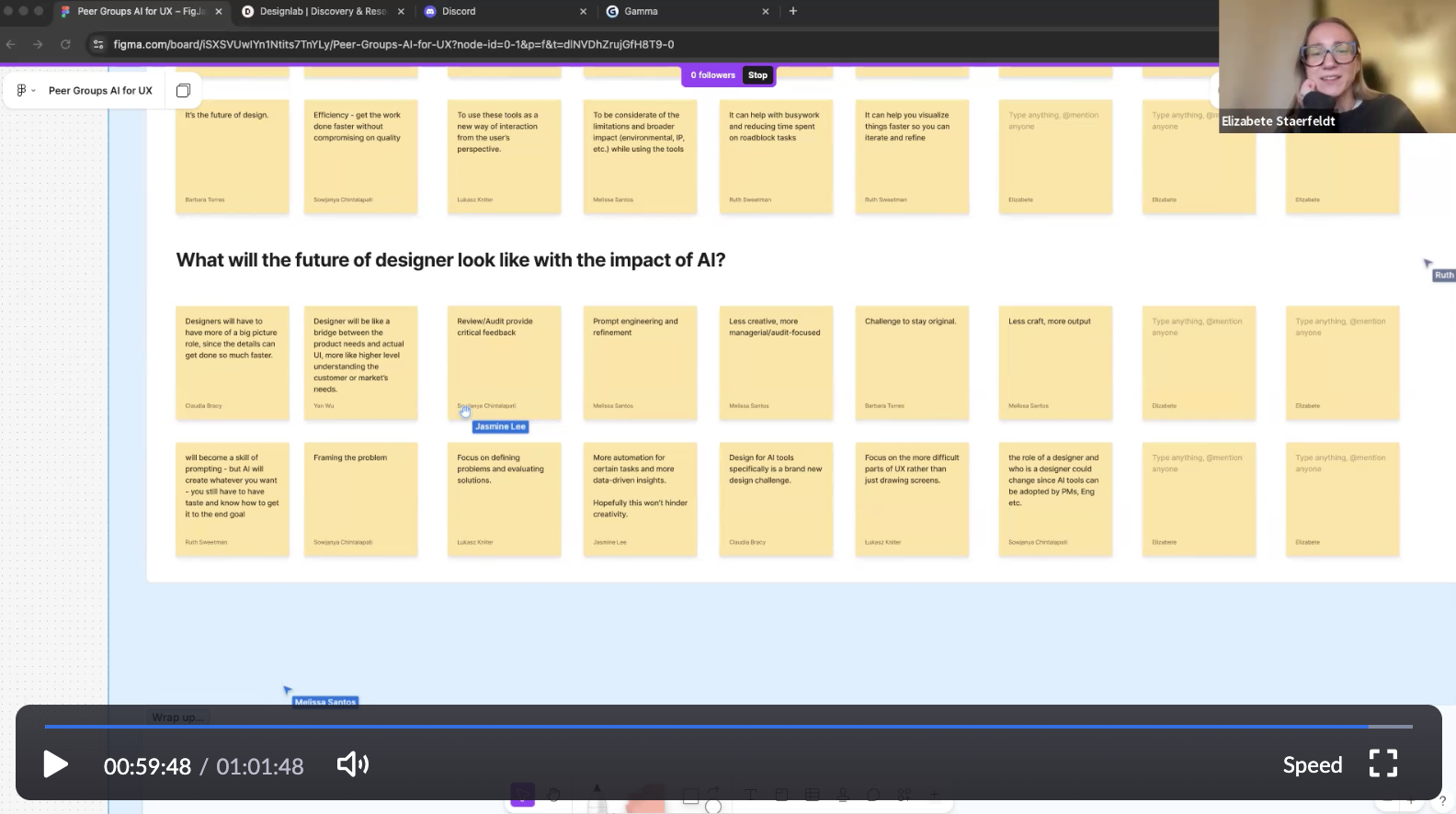Screen dimensions: 1456x814
Task: Select the "will become a skill of prompting" sticky
Action: [x=233, y=500]
